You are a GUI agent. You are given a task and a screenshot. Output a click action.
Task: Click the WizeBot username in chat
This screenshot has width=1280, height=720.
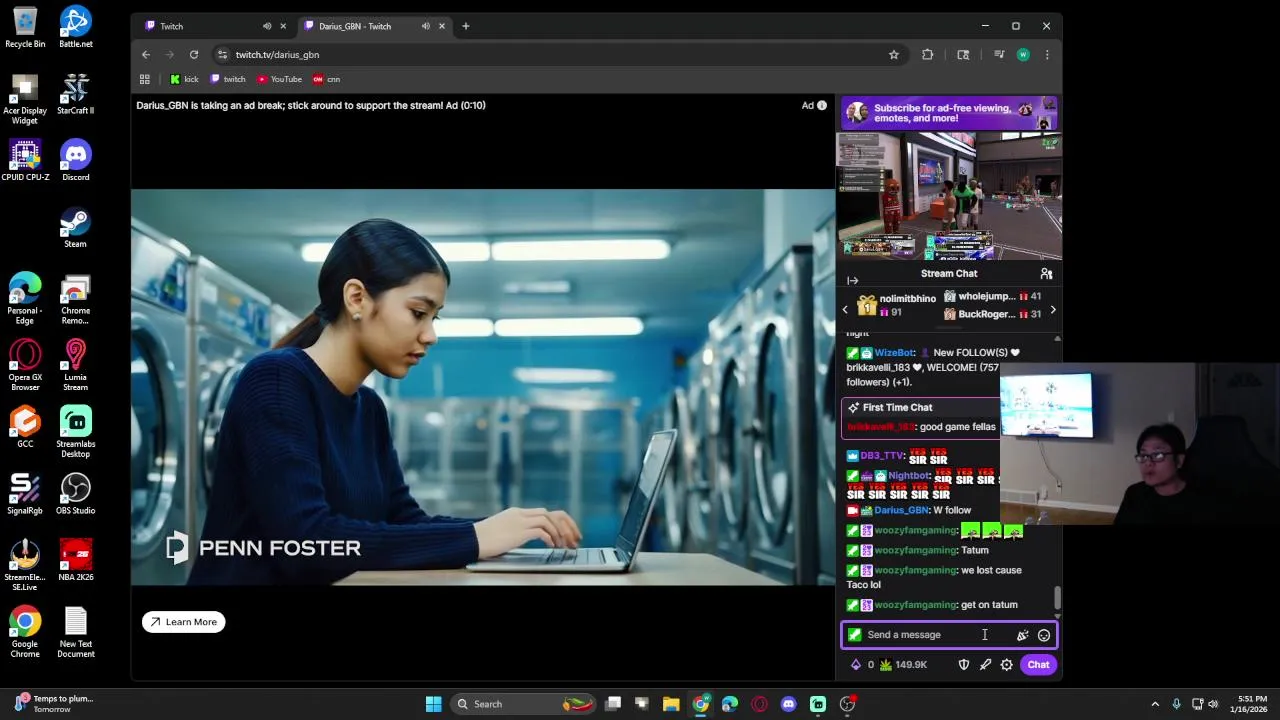click(894, 353)
